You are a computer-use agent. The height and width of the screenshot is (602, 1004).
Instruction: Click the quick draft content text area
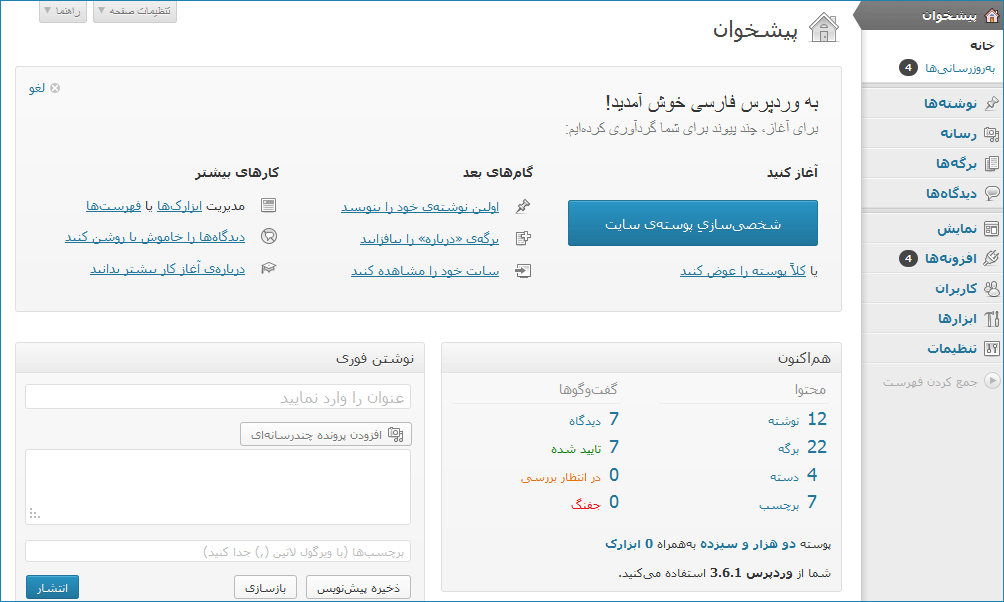coord(218,487)
